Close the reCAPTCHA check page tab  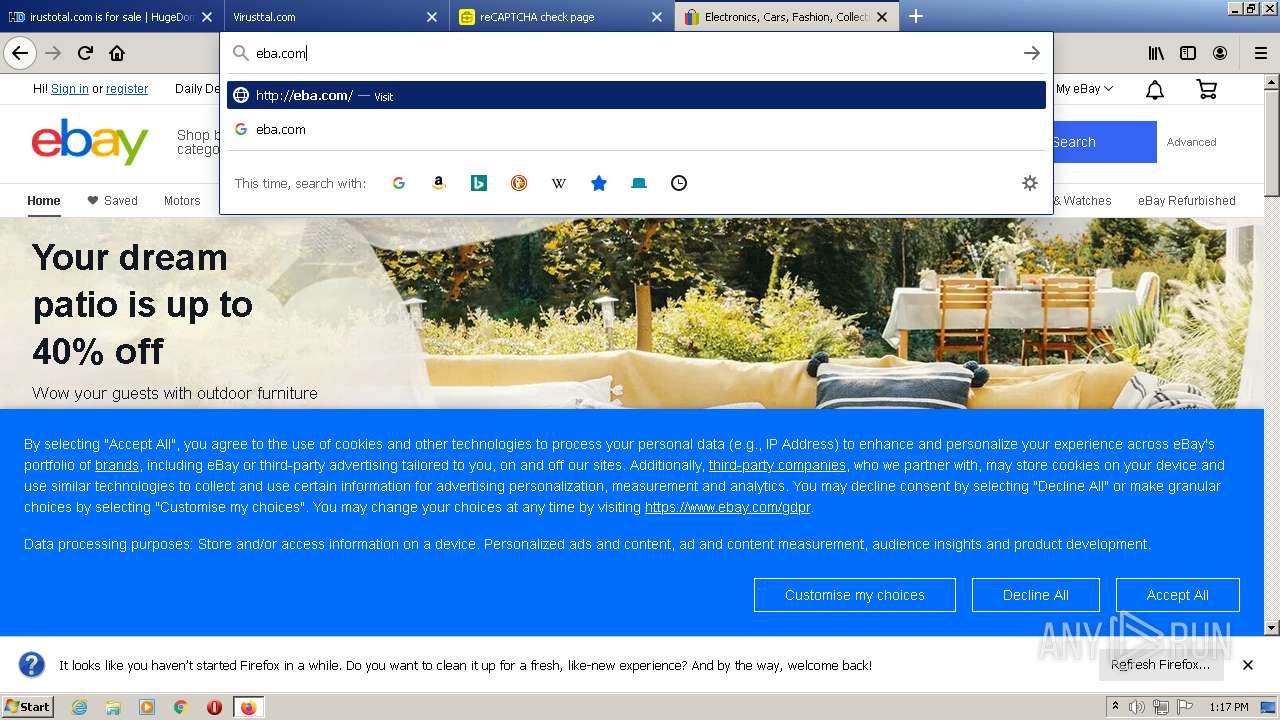click(x=657, y=17)
